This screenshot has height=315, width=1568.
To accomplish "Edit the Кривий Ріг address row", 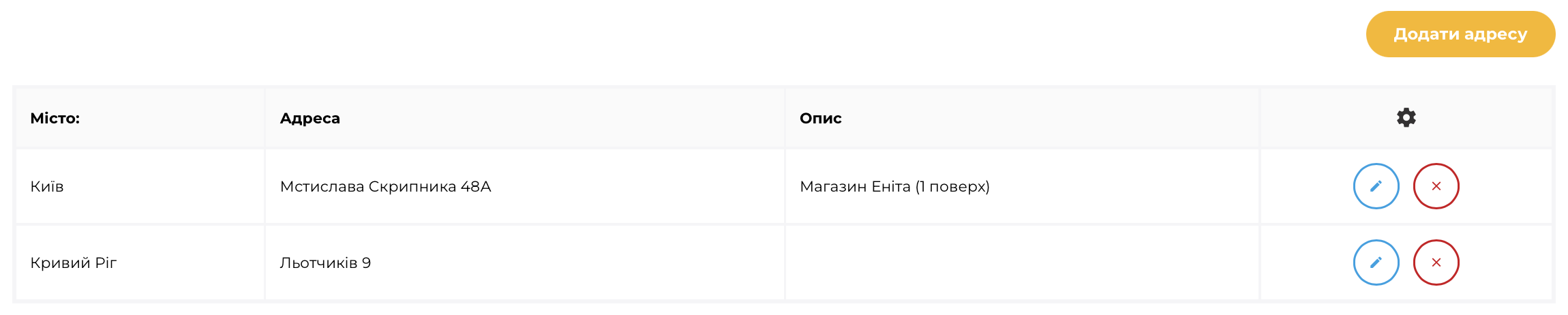I will pos(1376,262).
